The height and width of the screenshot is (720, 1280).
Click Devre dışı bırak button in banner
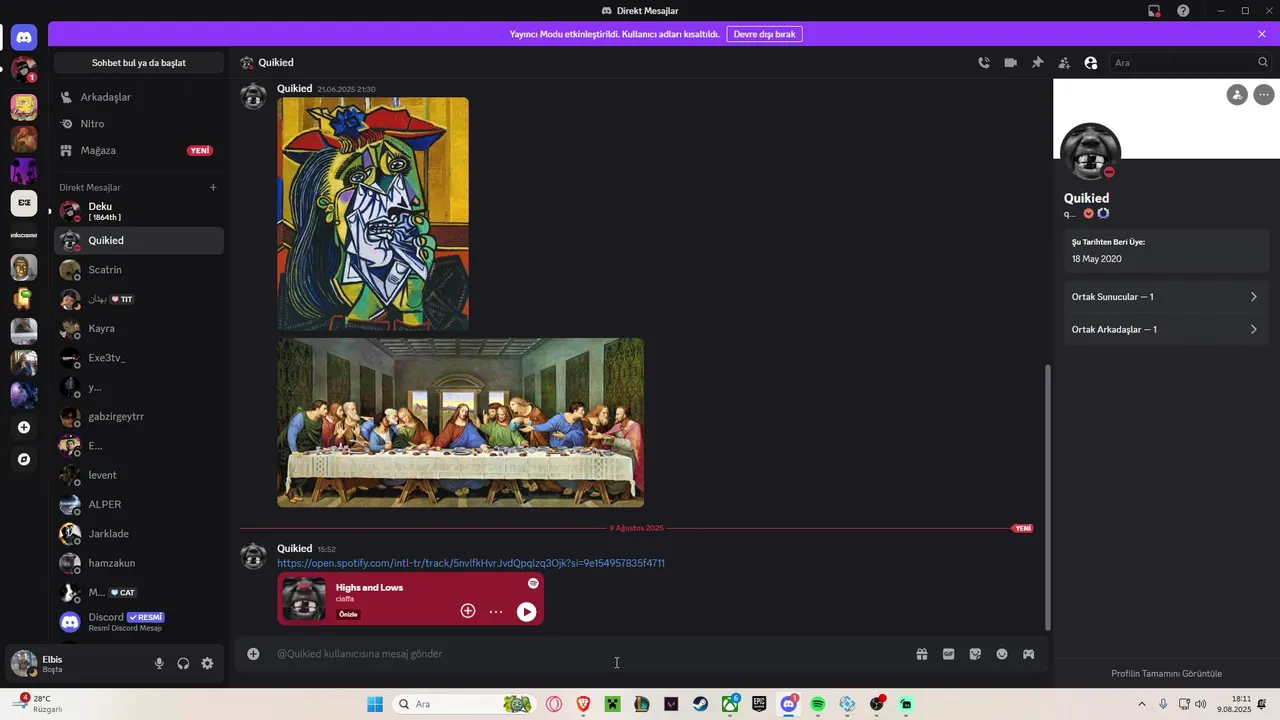tap(764, 34)
